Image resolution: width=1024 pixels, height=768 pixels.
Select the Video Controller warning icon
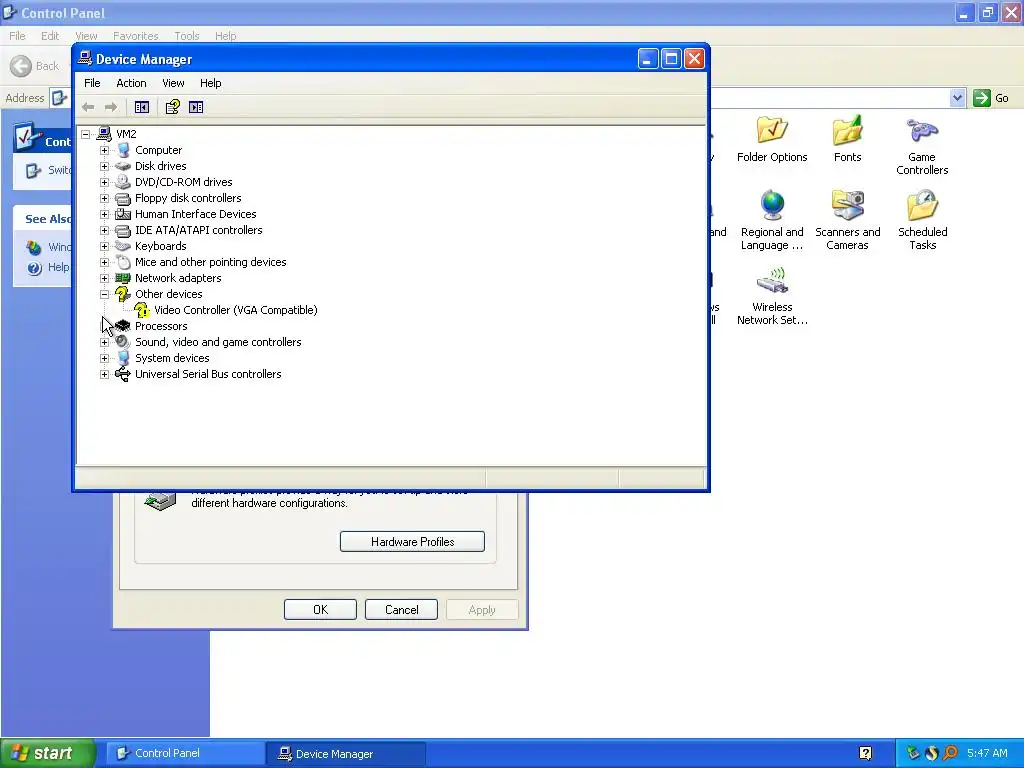pyautogui.click(x=142, y=310)
